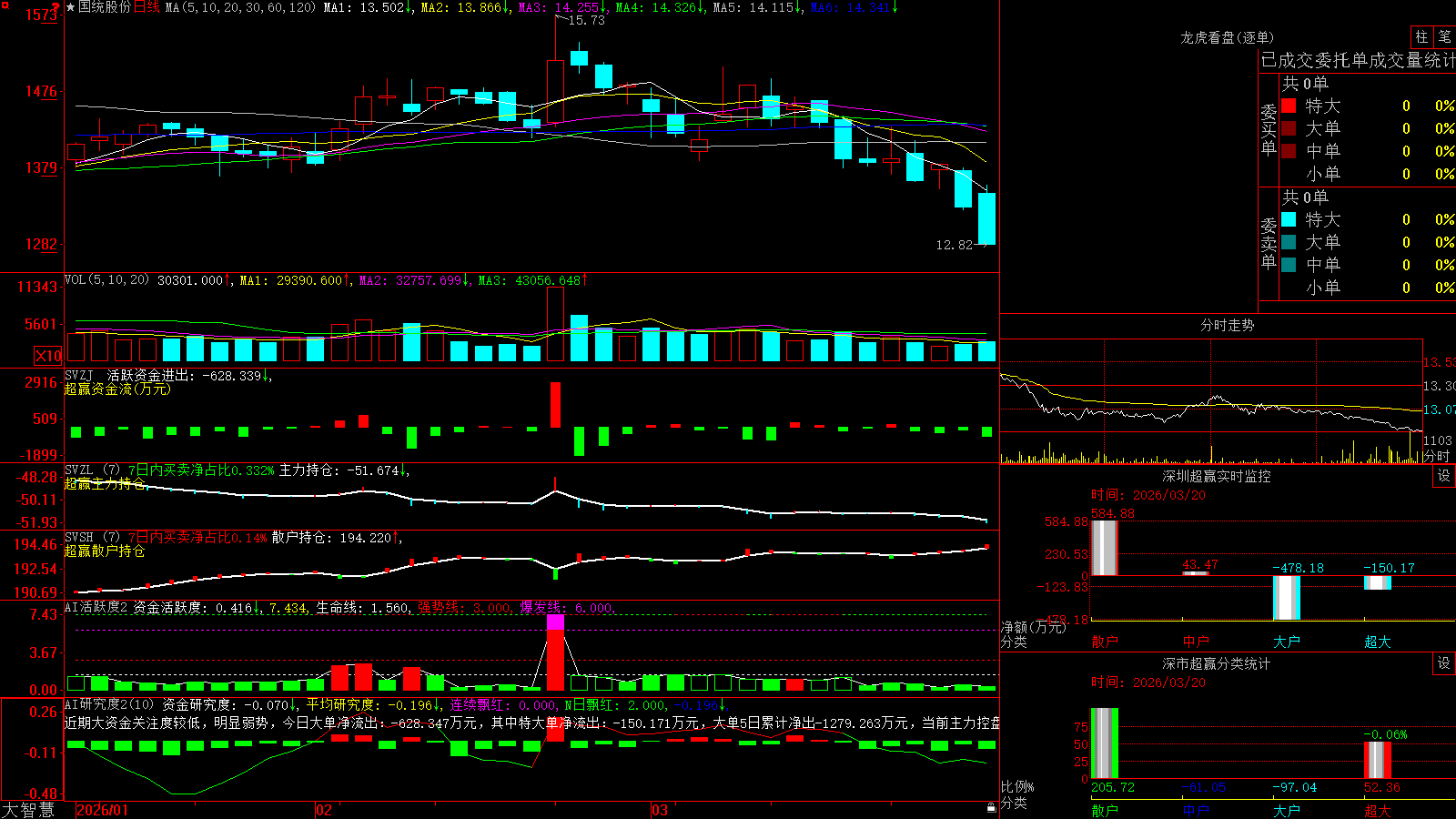Click the magenta-topped spike bar in AI活跃度2
Viewport: 1456px width, 819px height.
tap(555, 652)
